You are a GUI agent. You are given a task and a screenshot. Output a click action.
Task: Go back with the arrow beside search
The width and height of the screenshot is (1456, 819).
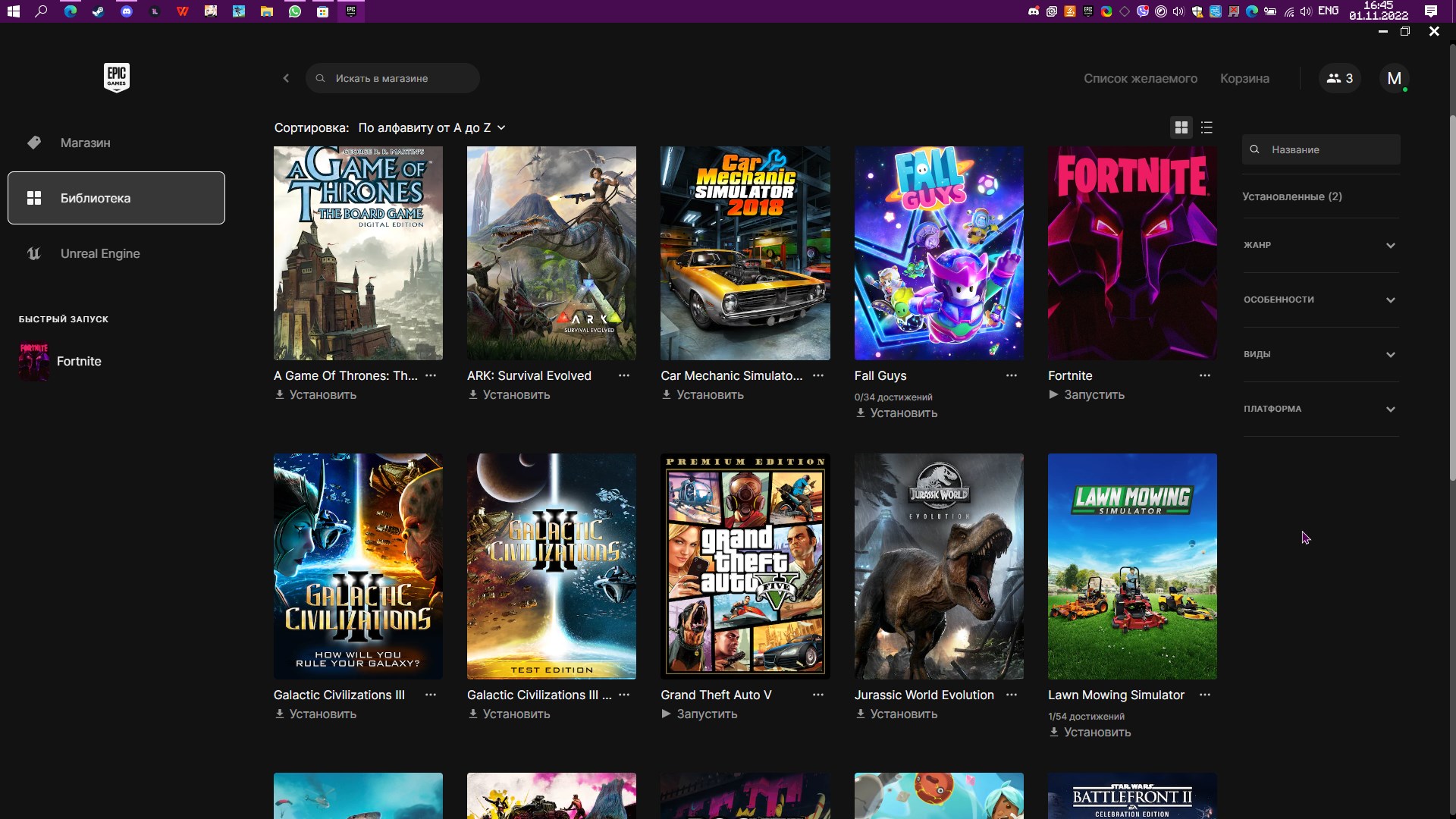[x=286, y=78]
